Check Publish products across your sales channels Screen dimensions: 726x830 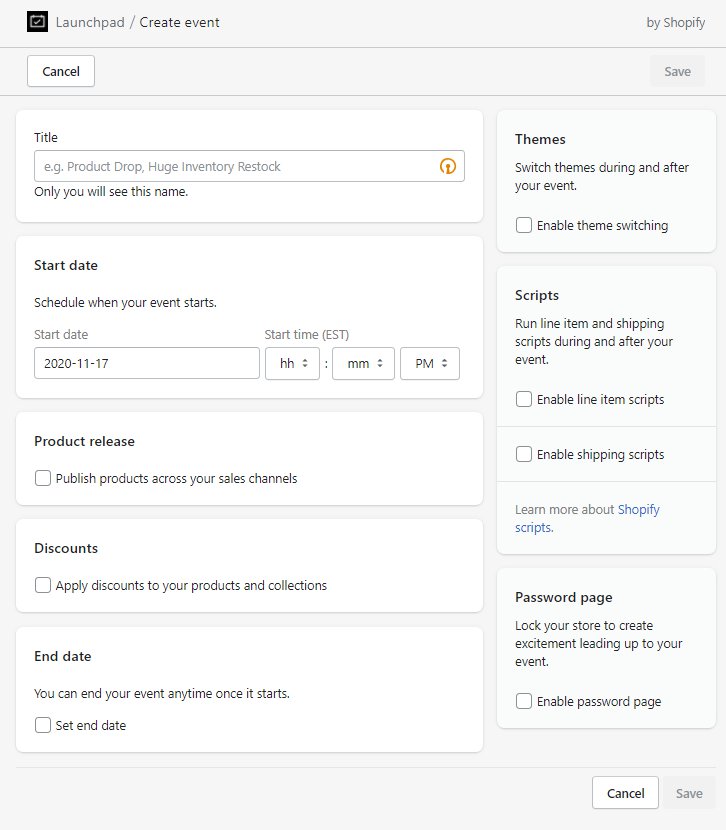(43, 479)
